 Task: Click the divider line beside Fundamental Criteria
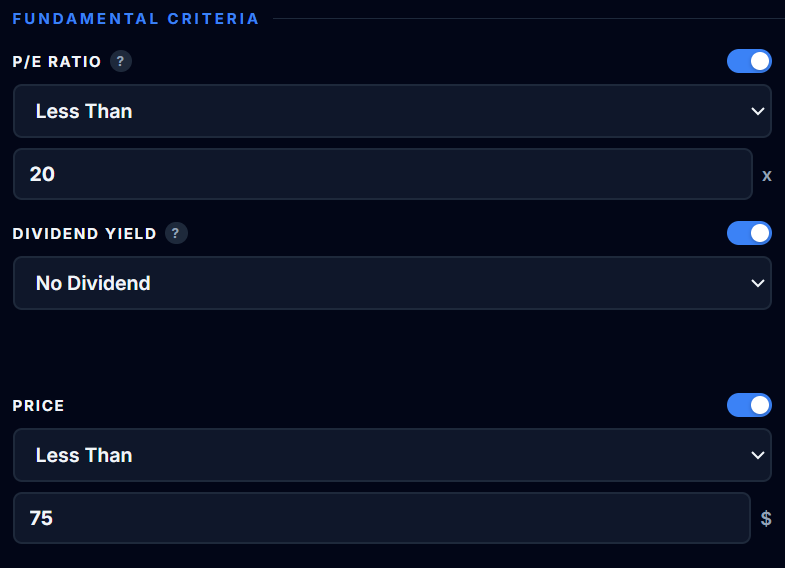(x=520, y=19)
